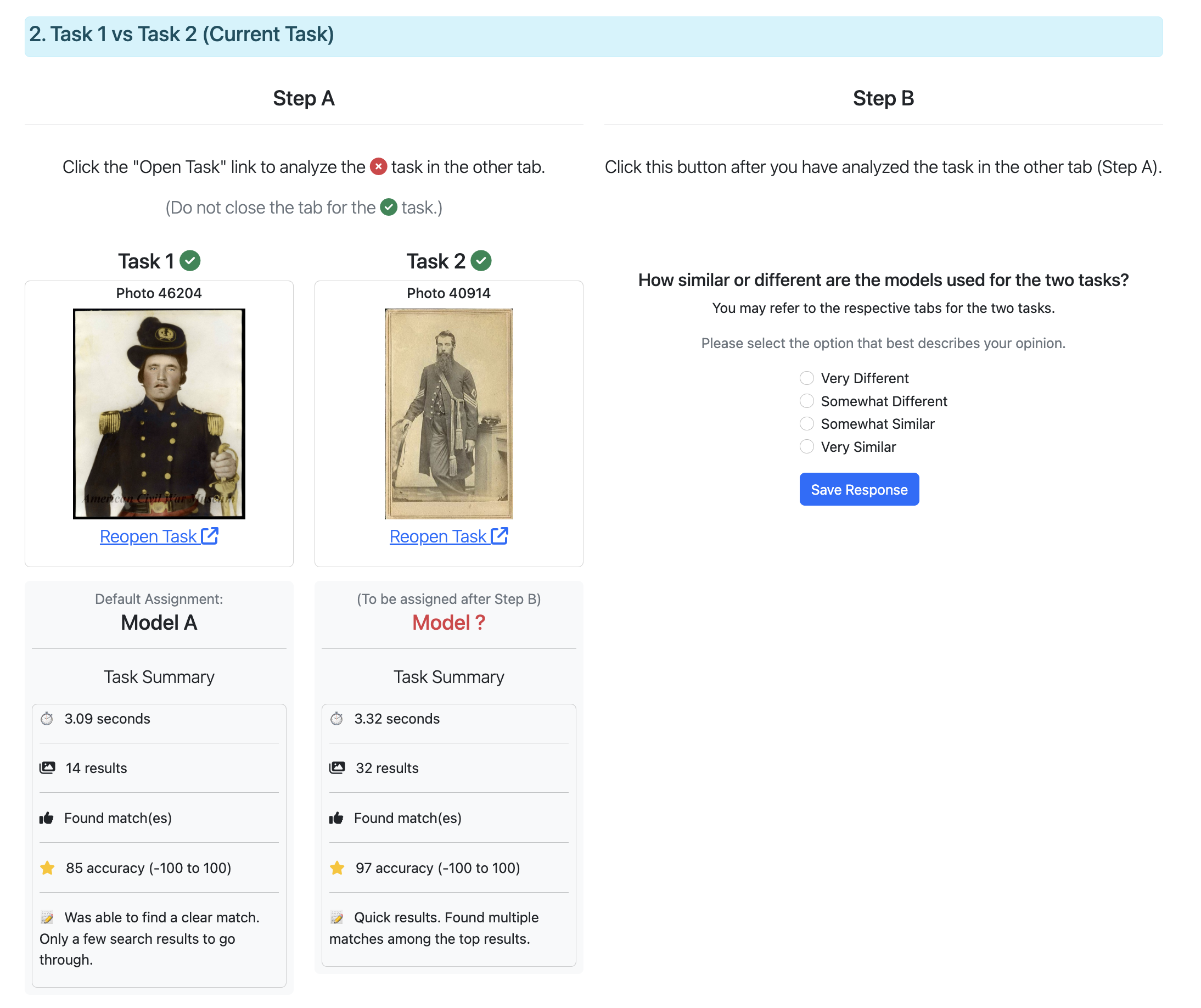The image size is (1201, 1008).
Task: Click the star icon beside 97 accuracy
Action: pyautogui.click(x=338, y=868)
